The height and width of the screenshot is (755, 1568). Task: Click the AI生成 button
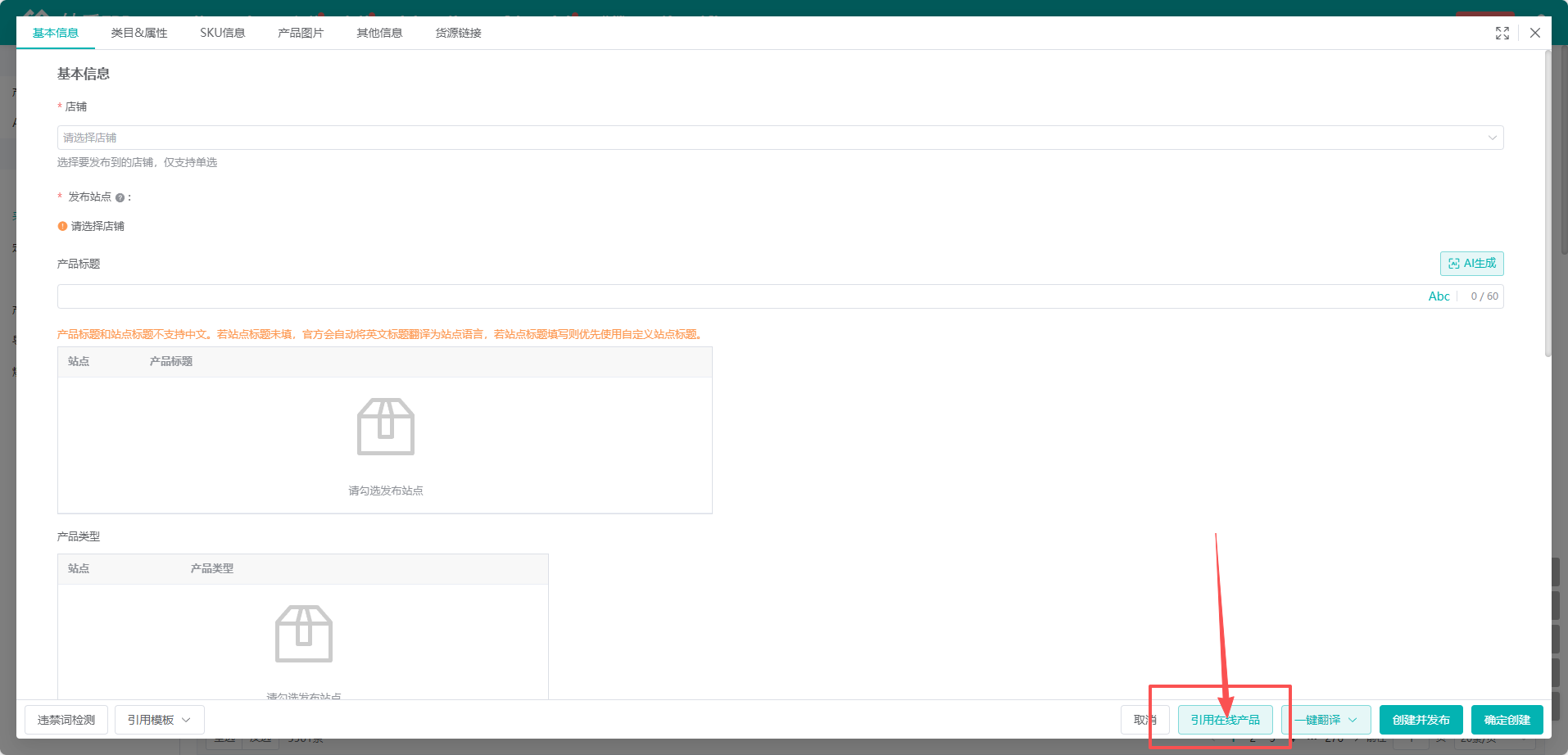1471,263
